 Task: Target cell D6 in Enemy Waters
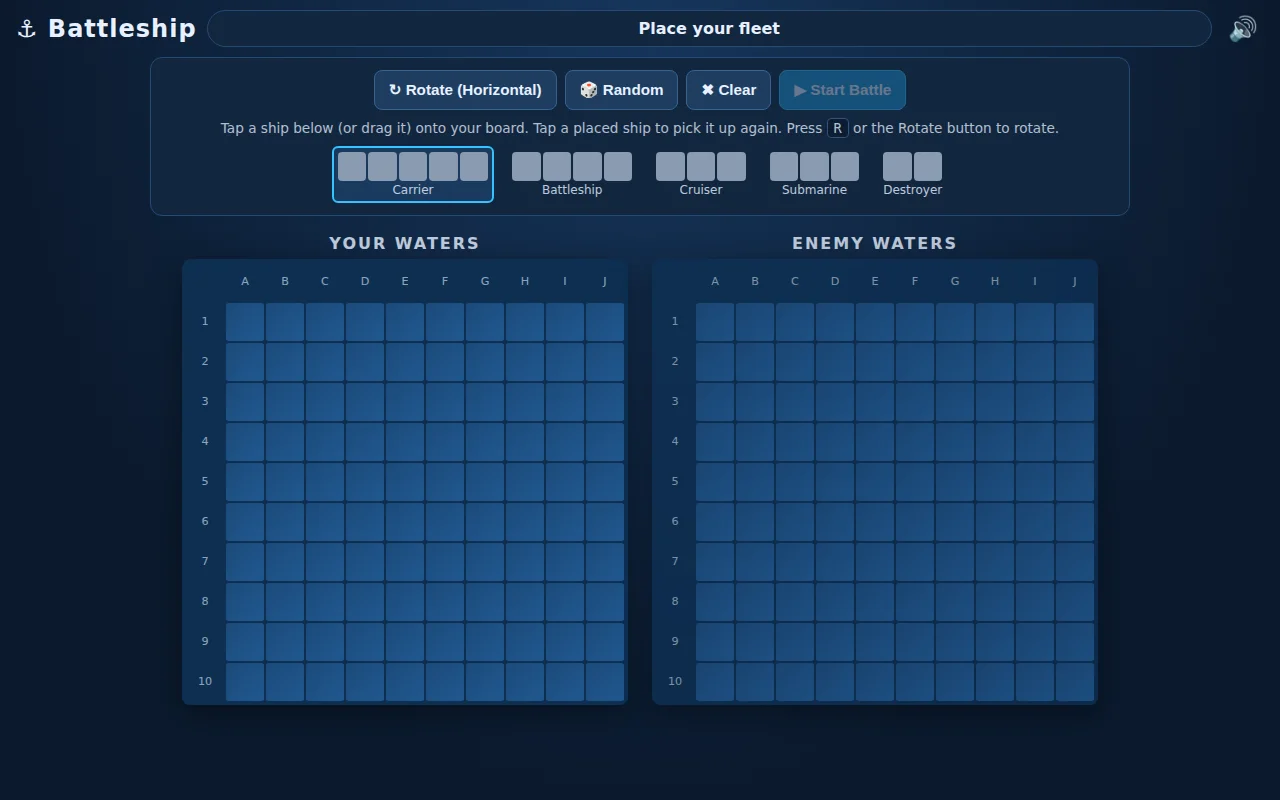tap(835, 522)
